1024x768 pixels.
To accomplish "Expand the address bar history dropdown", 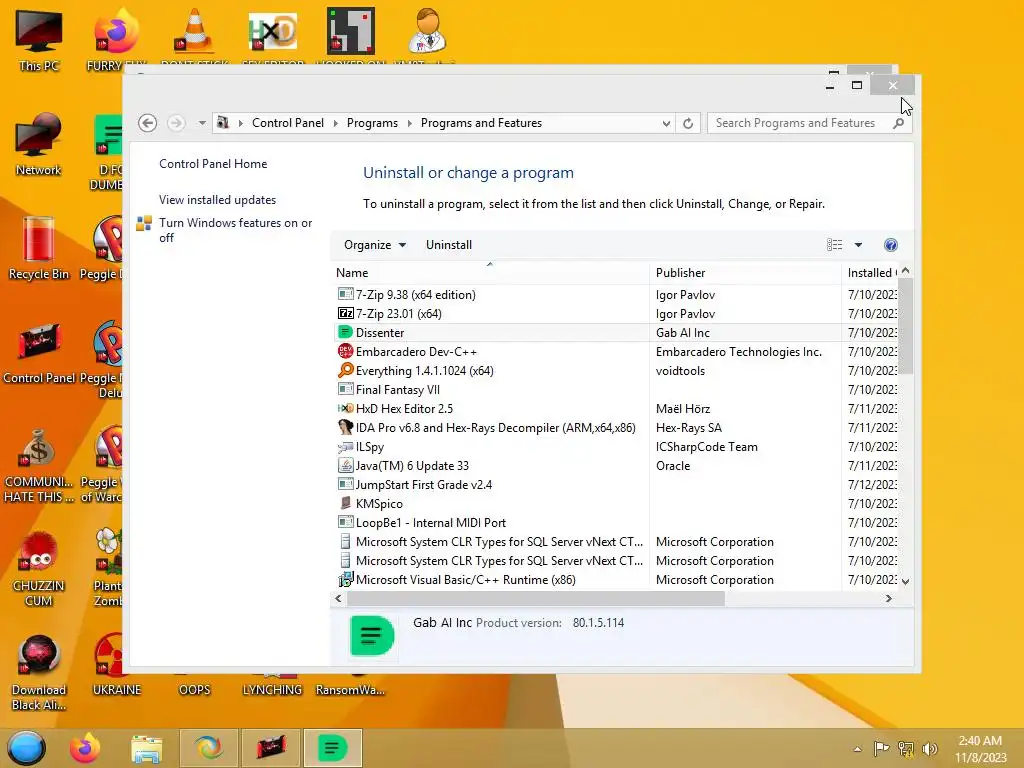I will (x=666, y=123).
